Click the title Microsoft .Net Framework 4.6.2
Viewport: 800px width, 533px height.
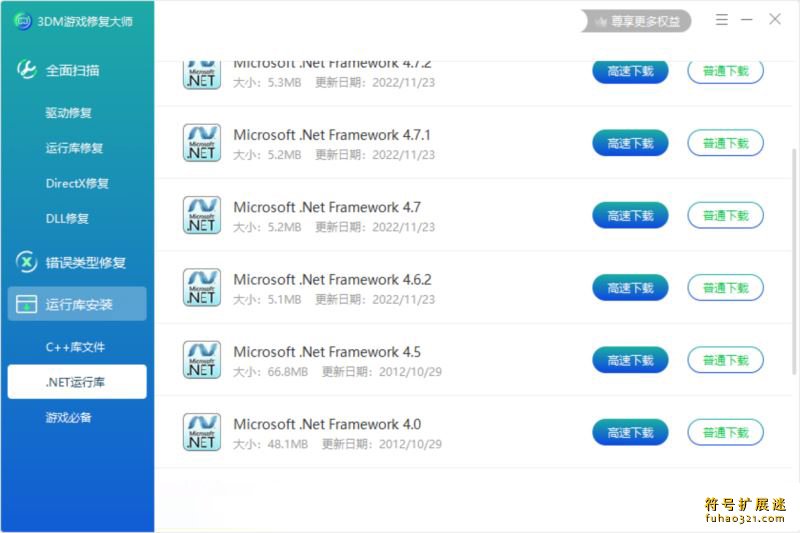(332, 280)
